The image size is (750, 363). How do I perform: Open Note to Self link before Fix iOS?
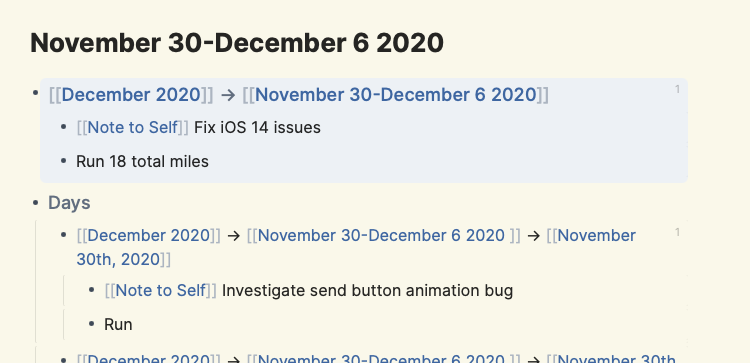[133, 128]
